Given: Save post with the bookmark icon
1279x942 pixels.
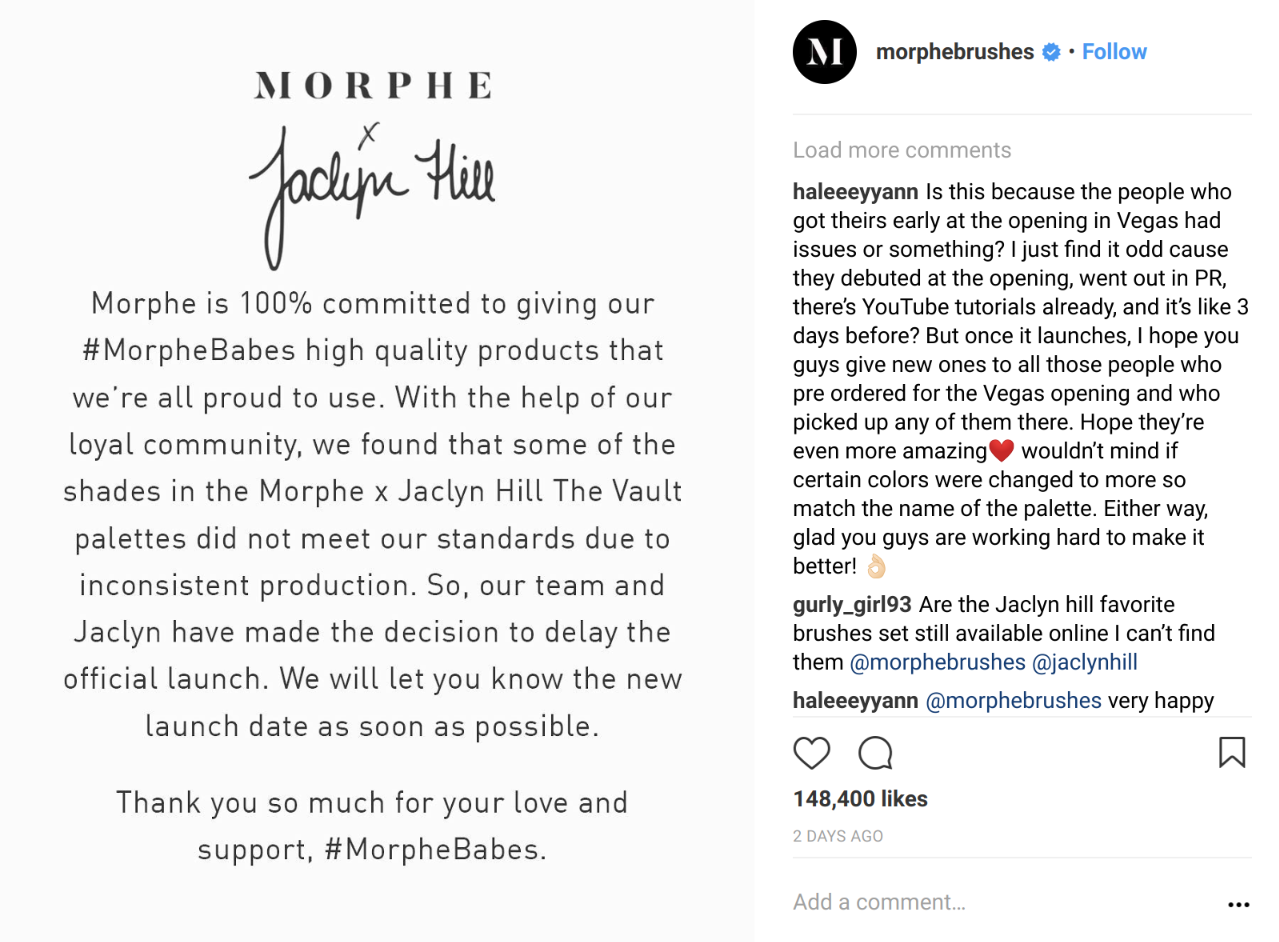Looking at the screenshot, I should pos(1231,752).
